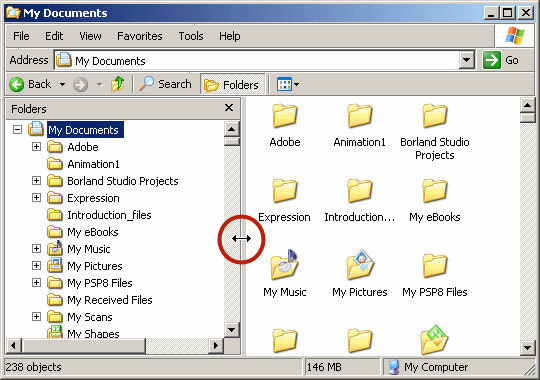Expand the My Music tree node
540x380 pixels.
coord(36,248)
